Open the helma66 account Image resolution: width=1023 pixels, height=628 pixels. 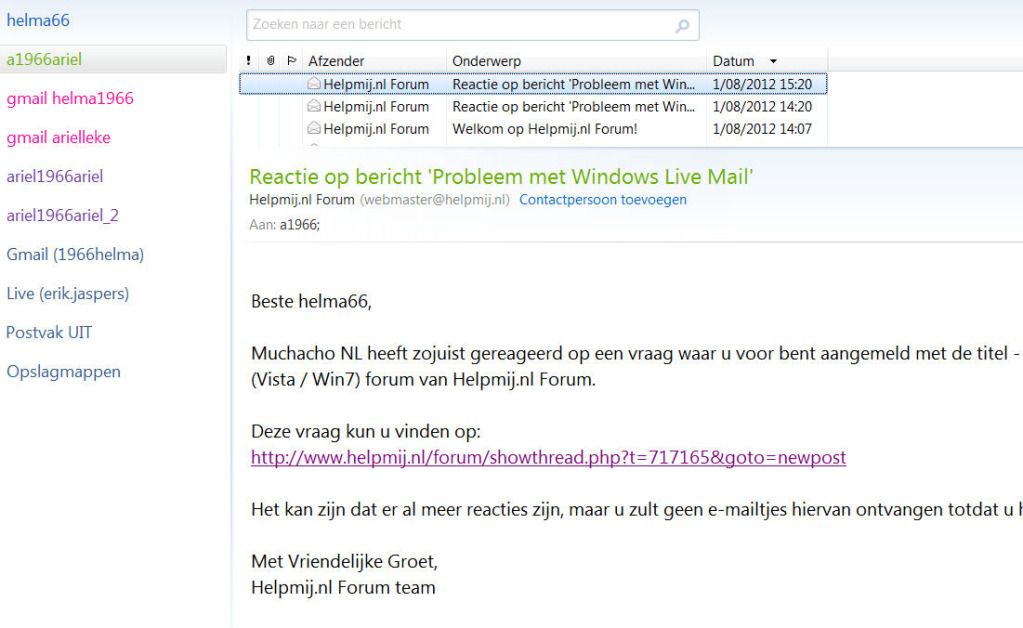tap(38, 20)
